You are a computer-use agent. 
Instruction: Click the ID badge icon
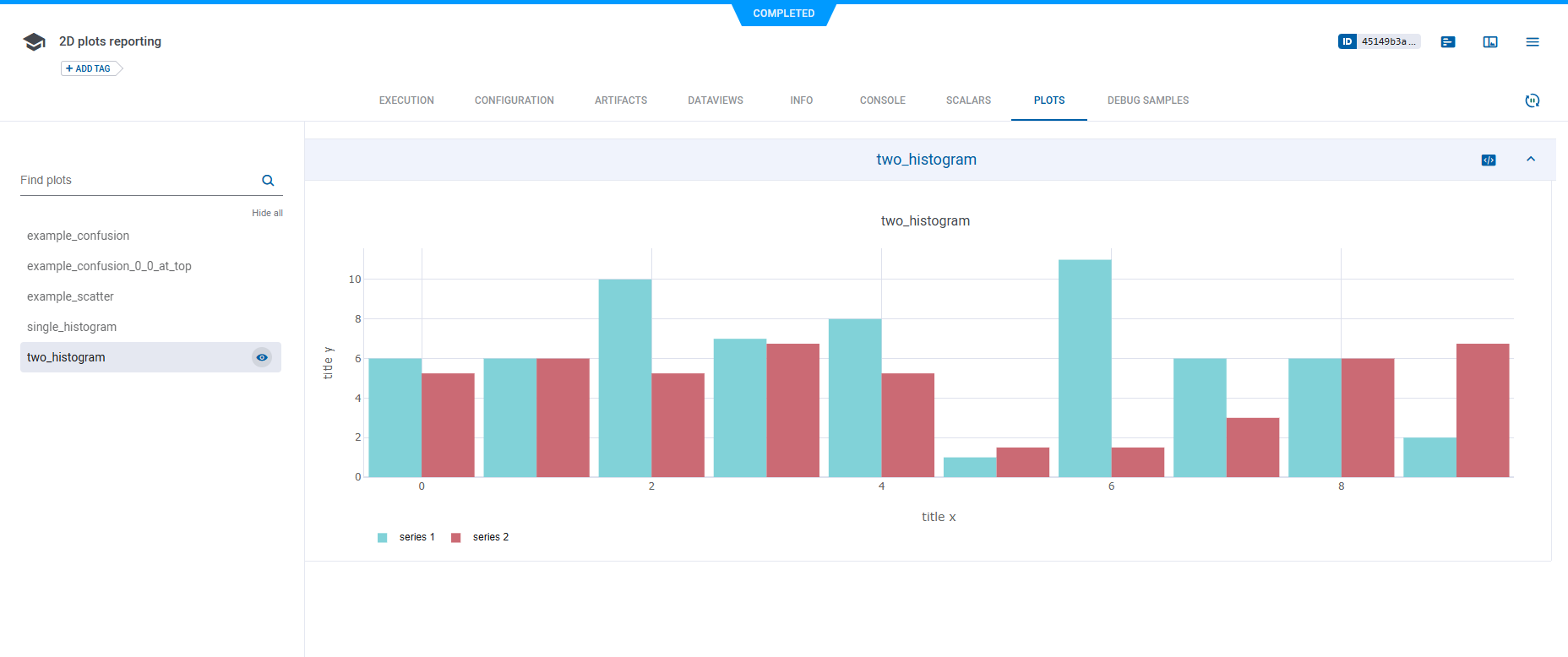[1347, 41]
